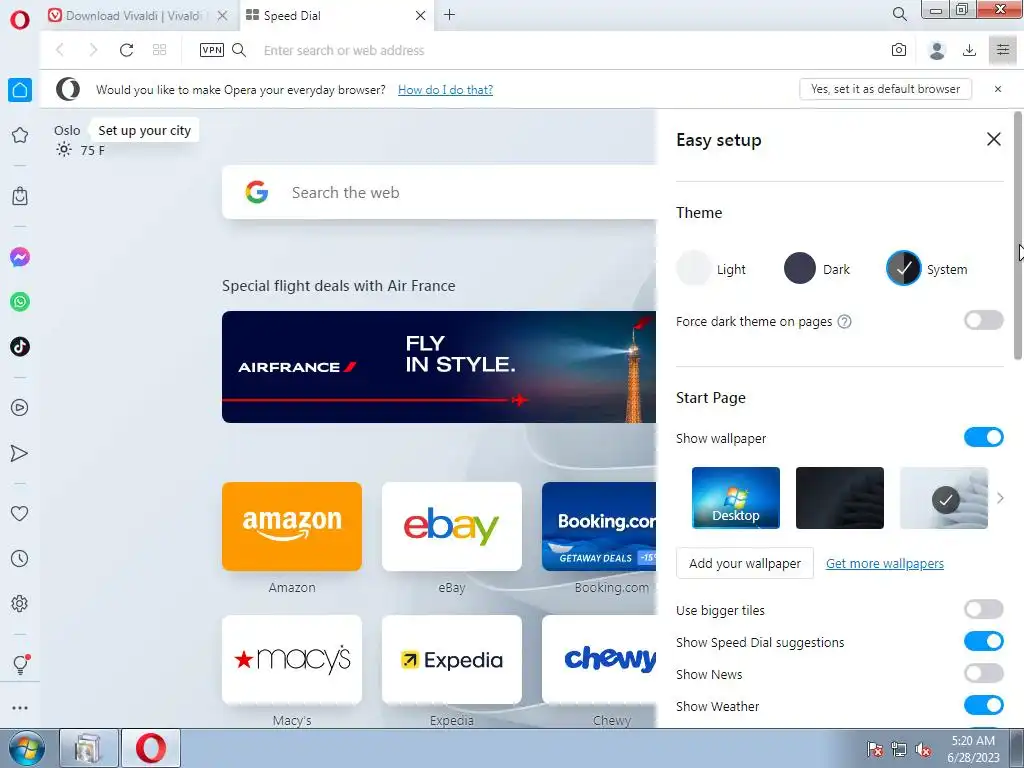This screenshot has height=768, width=1024.
Task: Toggle the Easy setup toolbar icon
Action: point(1002,50)
